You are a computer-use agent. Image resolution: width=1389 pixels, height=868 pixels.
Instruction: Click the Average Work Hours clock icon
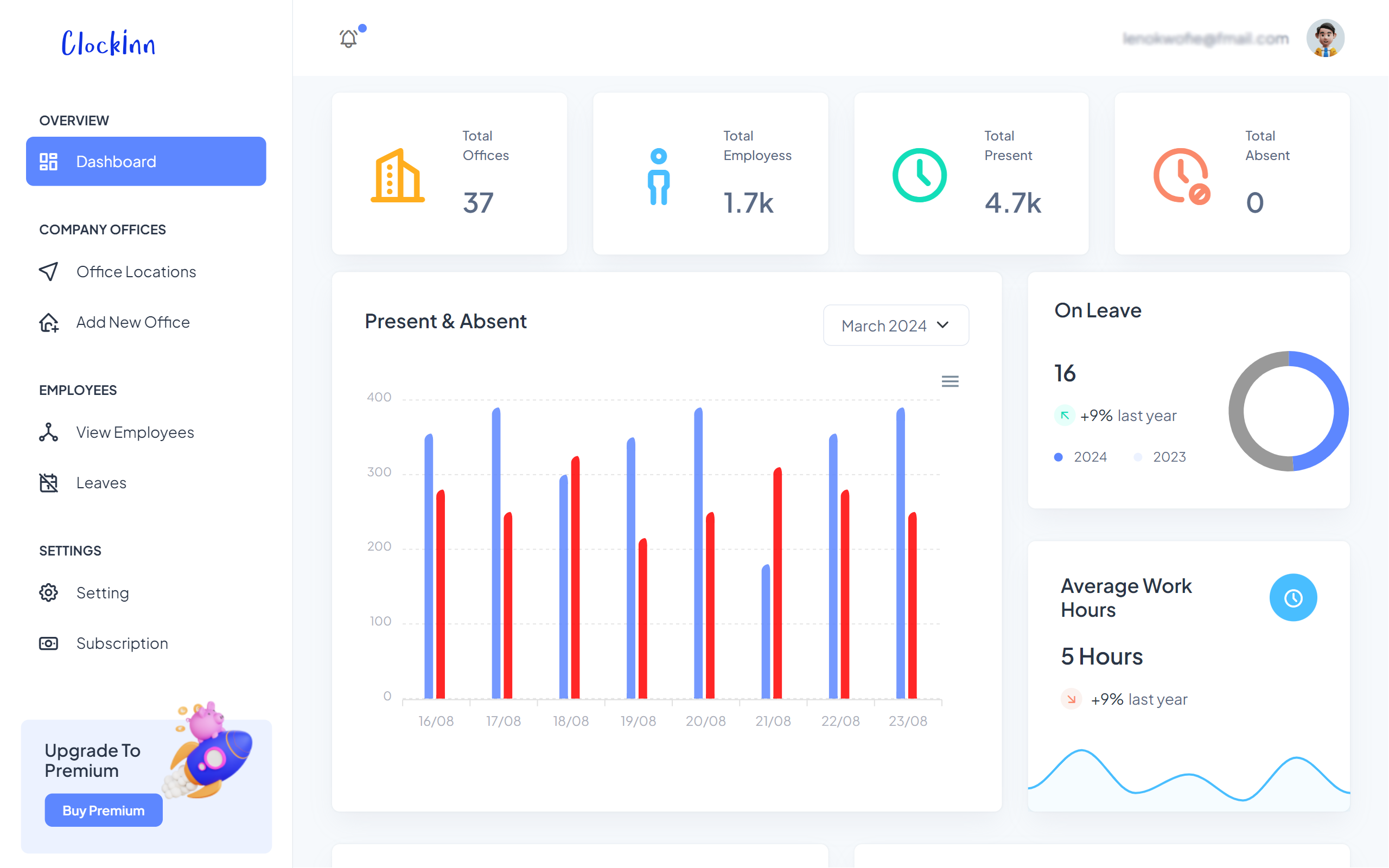[x=1292, y=598]
